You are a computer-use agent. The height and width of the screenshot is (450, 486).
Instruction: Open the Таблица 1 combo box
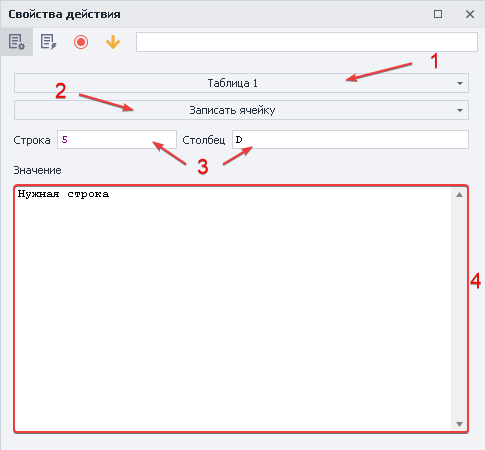pos(241,83)
